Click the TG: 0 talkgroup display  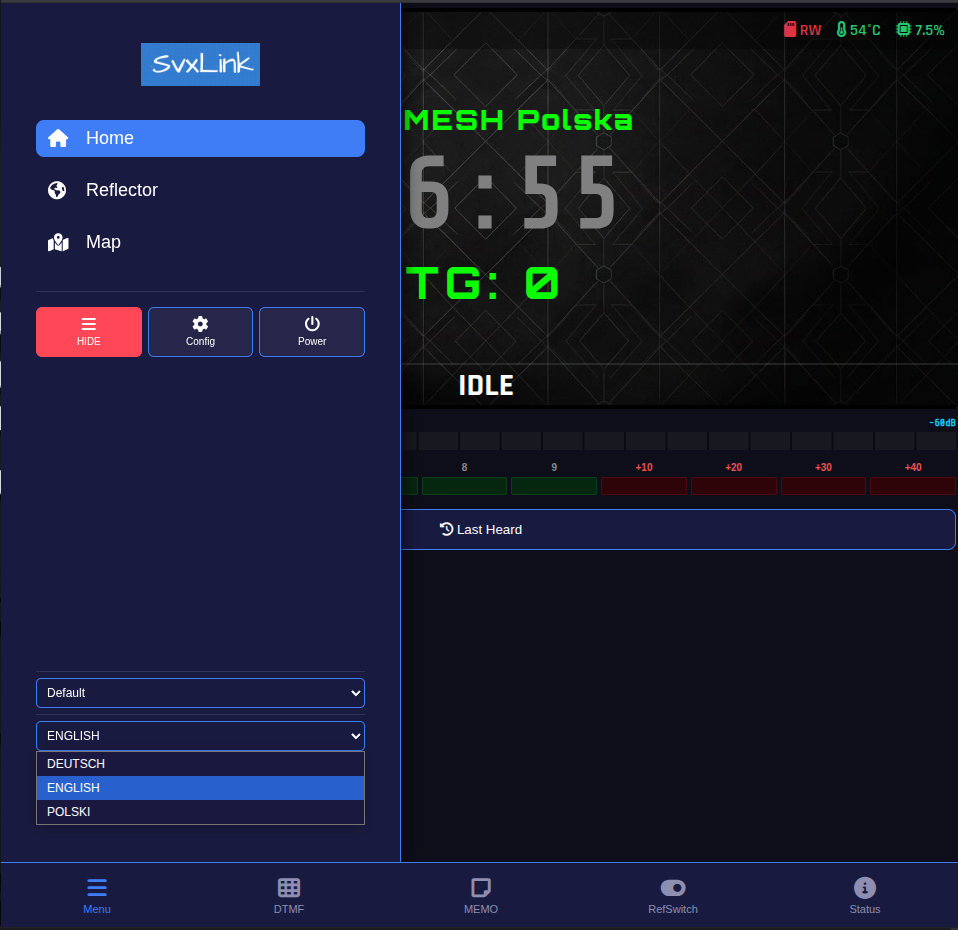point(482,284)
